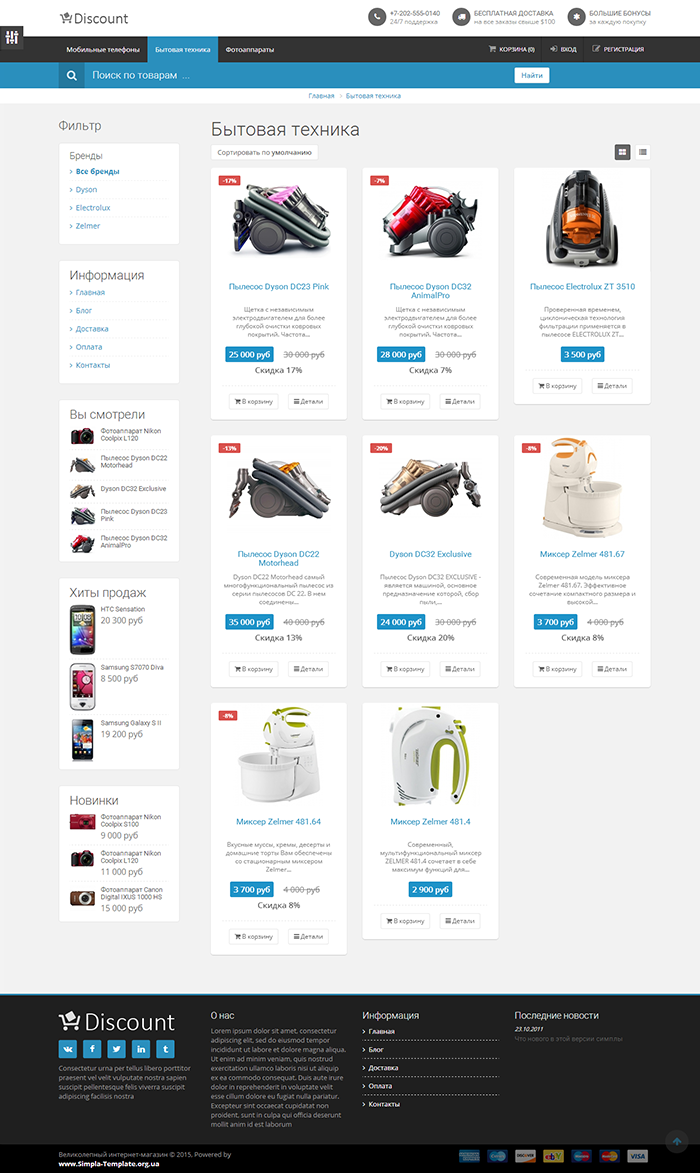Open the settings panel sliders icon
The width and height of the screenshot is (700, 1173).
[11, 37]
